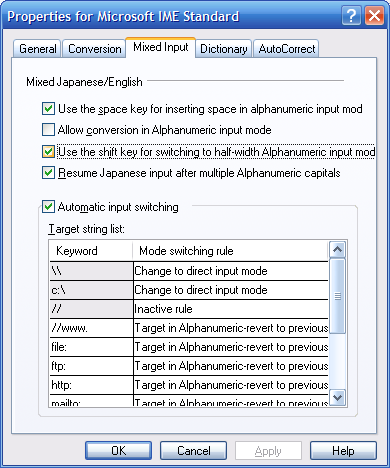
Task: Click the scroll up arrow of target list
Action: pos(338,249)
